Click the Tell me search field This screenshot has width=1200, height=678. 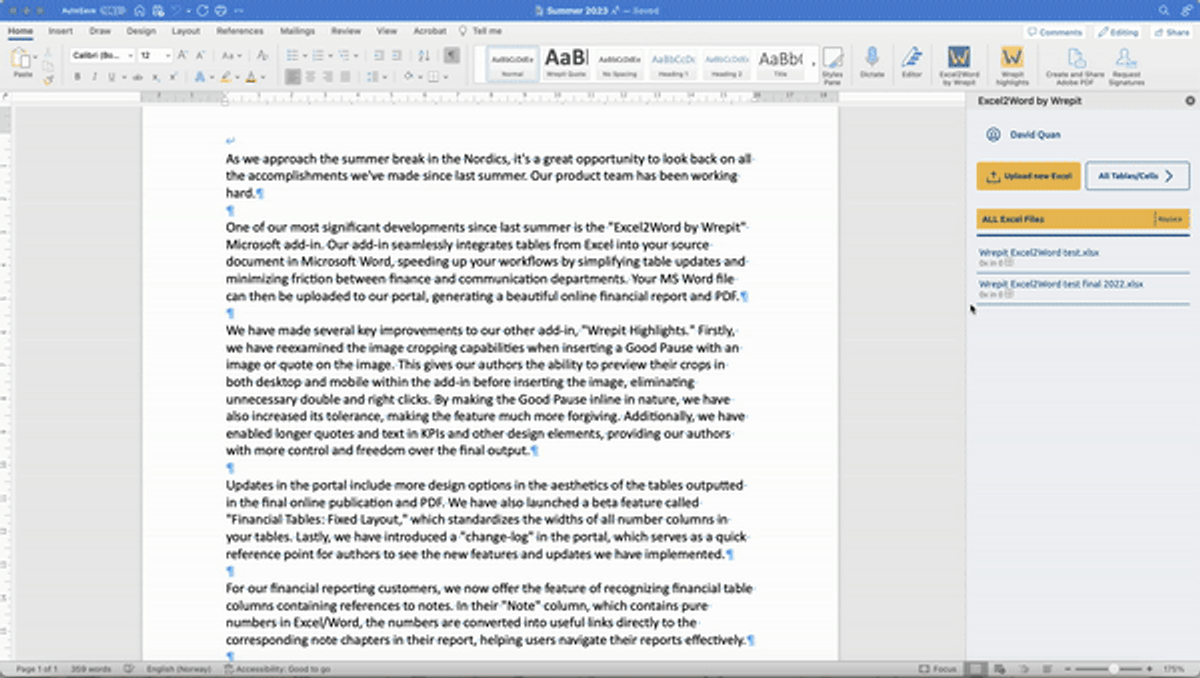coord(481,31)
